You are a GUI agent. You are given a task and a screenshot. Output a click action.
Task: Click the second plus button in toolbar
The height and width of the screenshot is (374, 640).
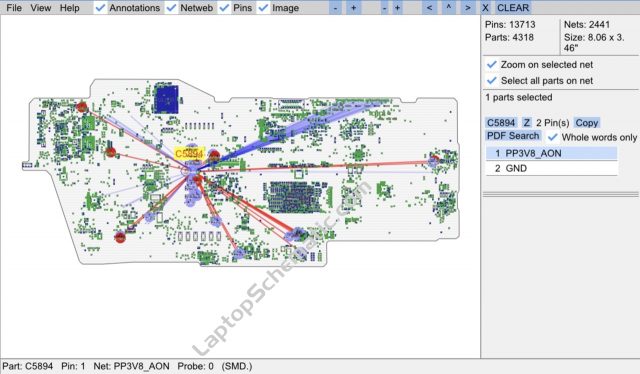click(397, 8)
